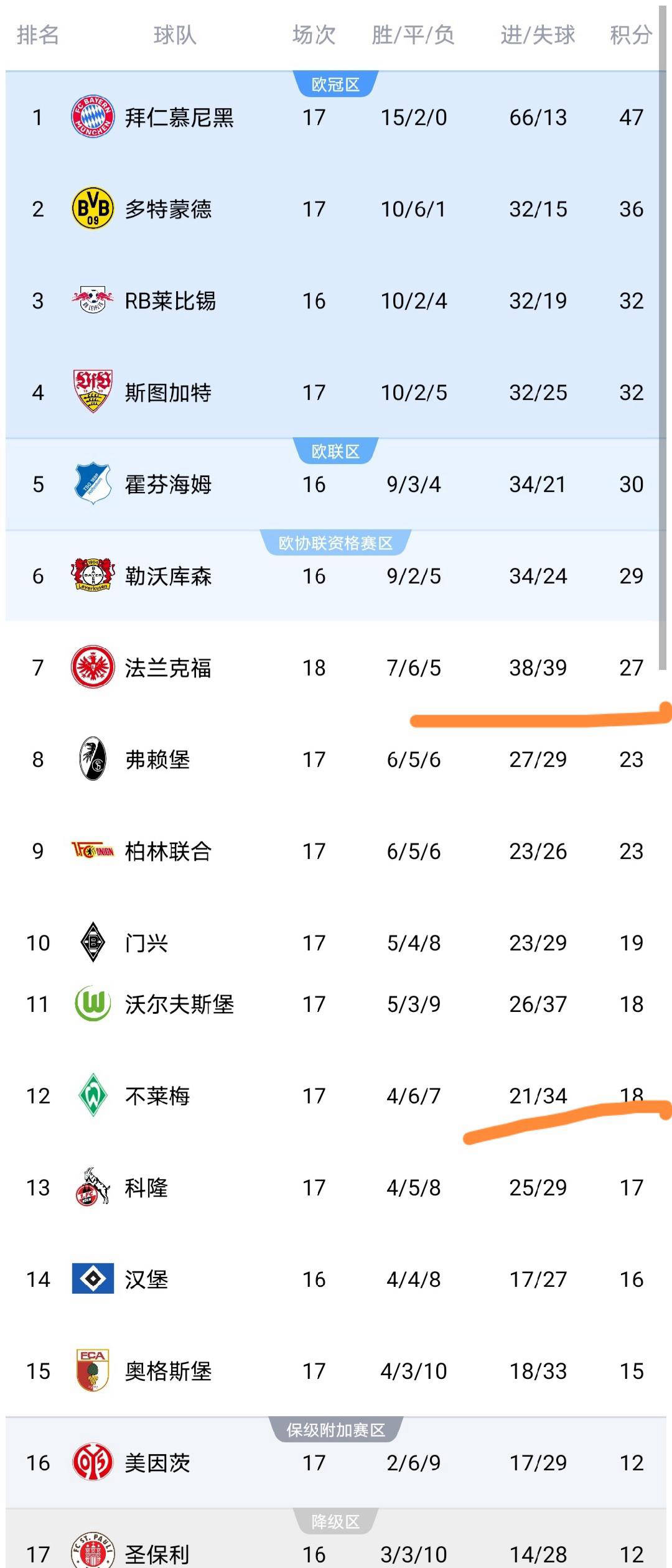672x1568 pixels.
Task: Tap the 保级附加赛区 zone label
Action: [x=335, y=1431]
